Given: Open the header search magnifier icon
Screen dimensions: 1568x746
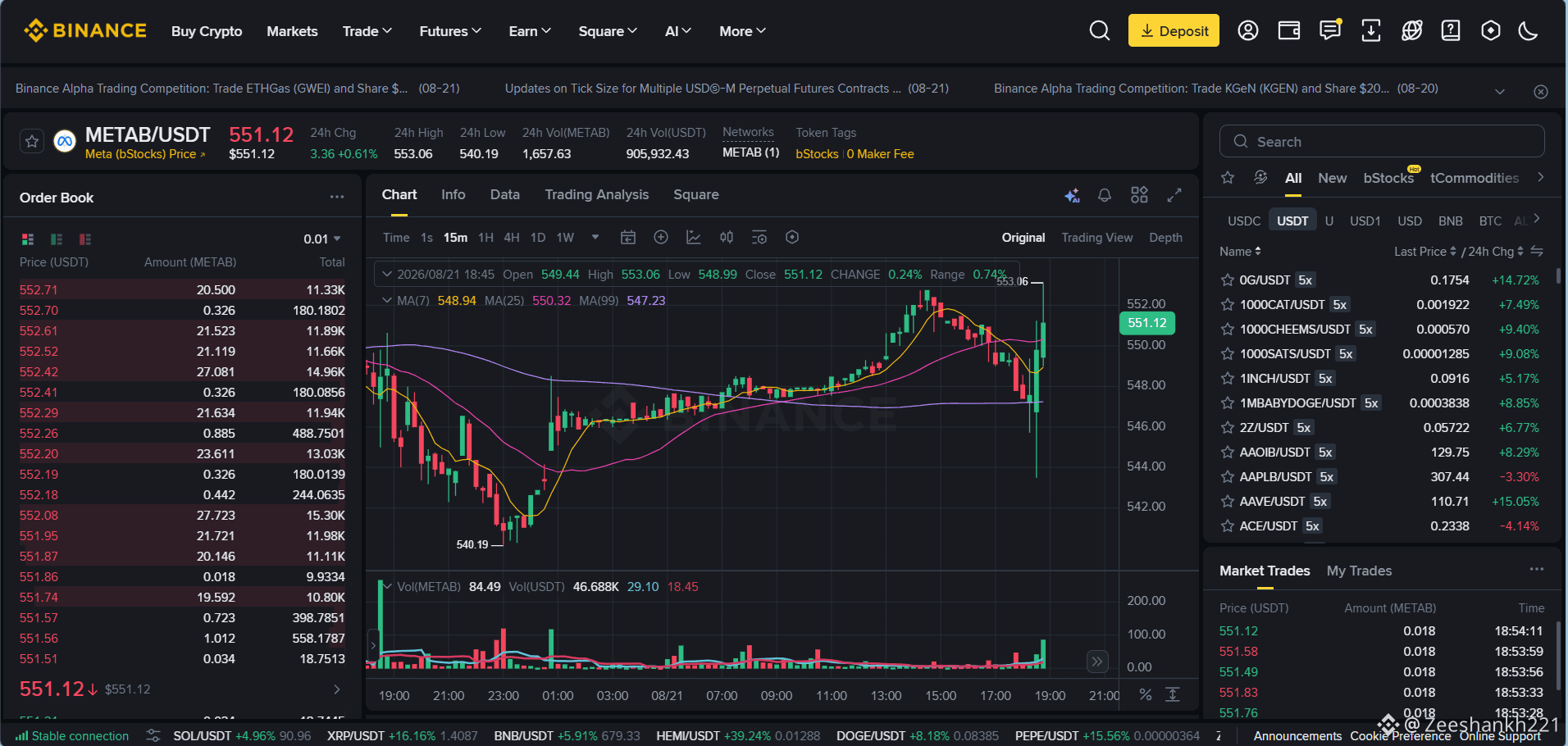Looking at the screenshot, I should [1100, 31].
